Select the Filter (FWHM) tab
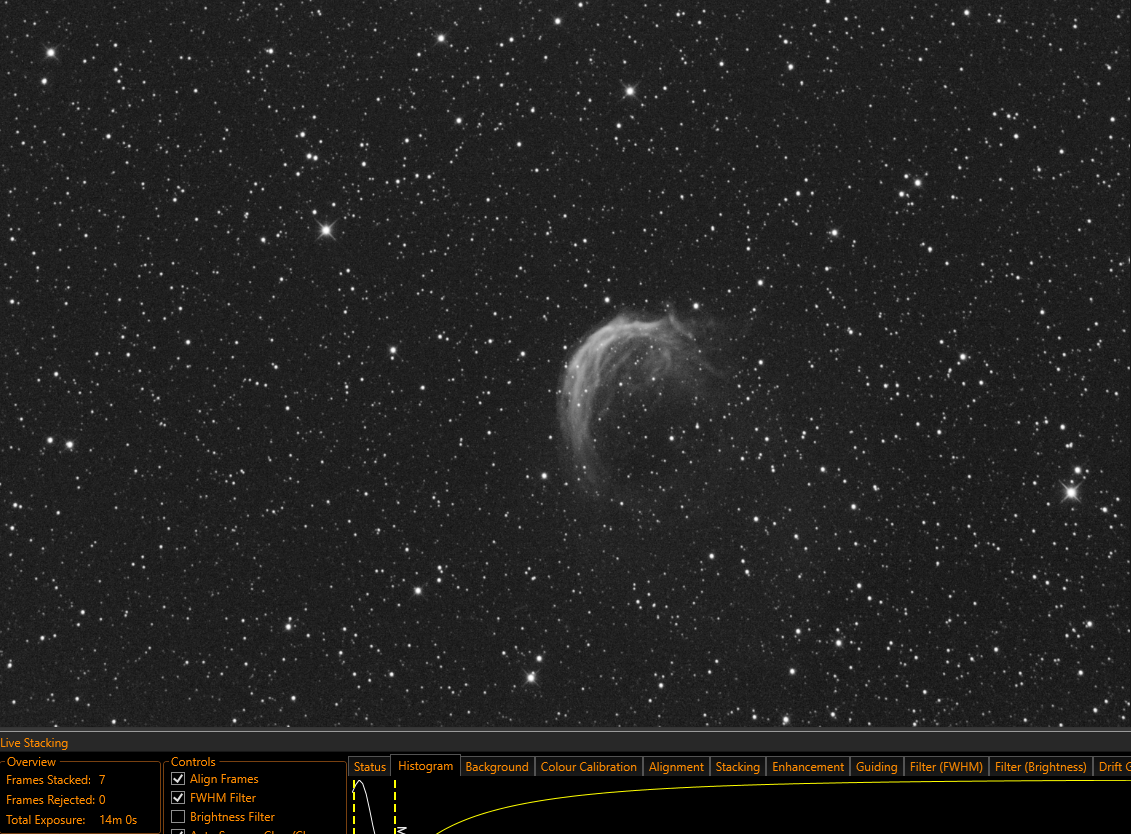This screenshot has height=834, width=1131. (x=946, y=767)
